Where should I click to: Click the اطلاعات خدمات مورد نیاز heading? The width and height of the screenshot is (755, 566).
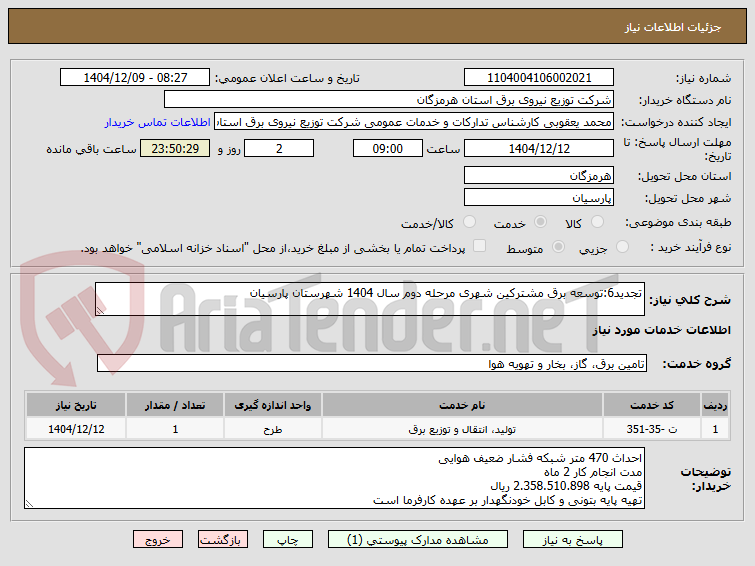click(x=661, y=330)
